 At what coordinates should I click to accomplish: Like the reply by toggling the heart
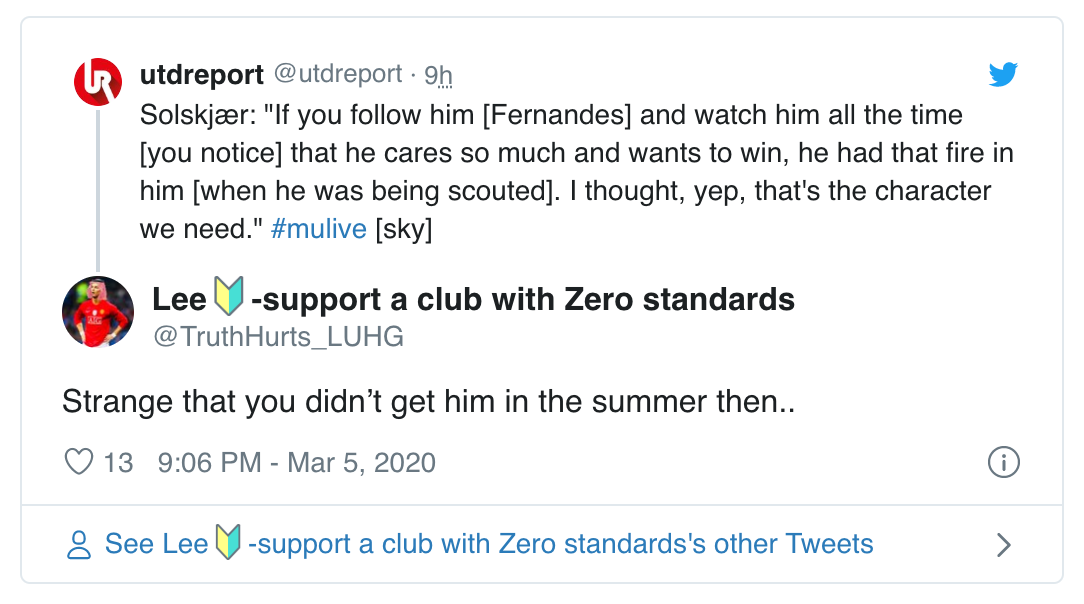pos(80,462)
